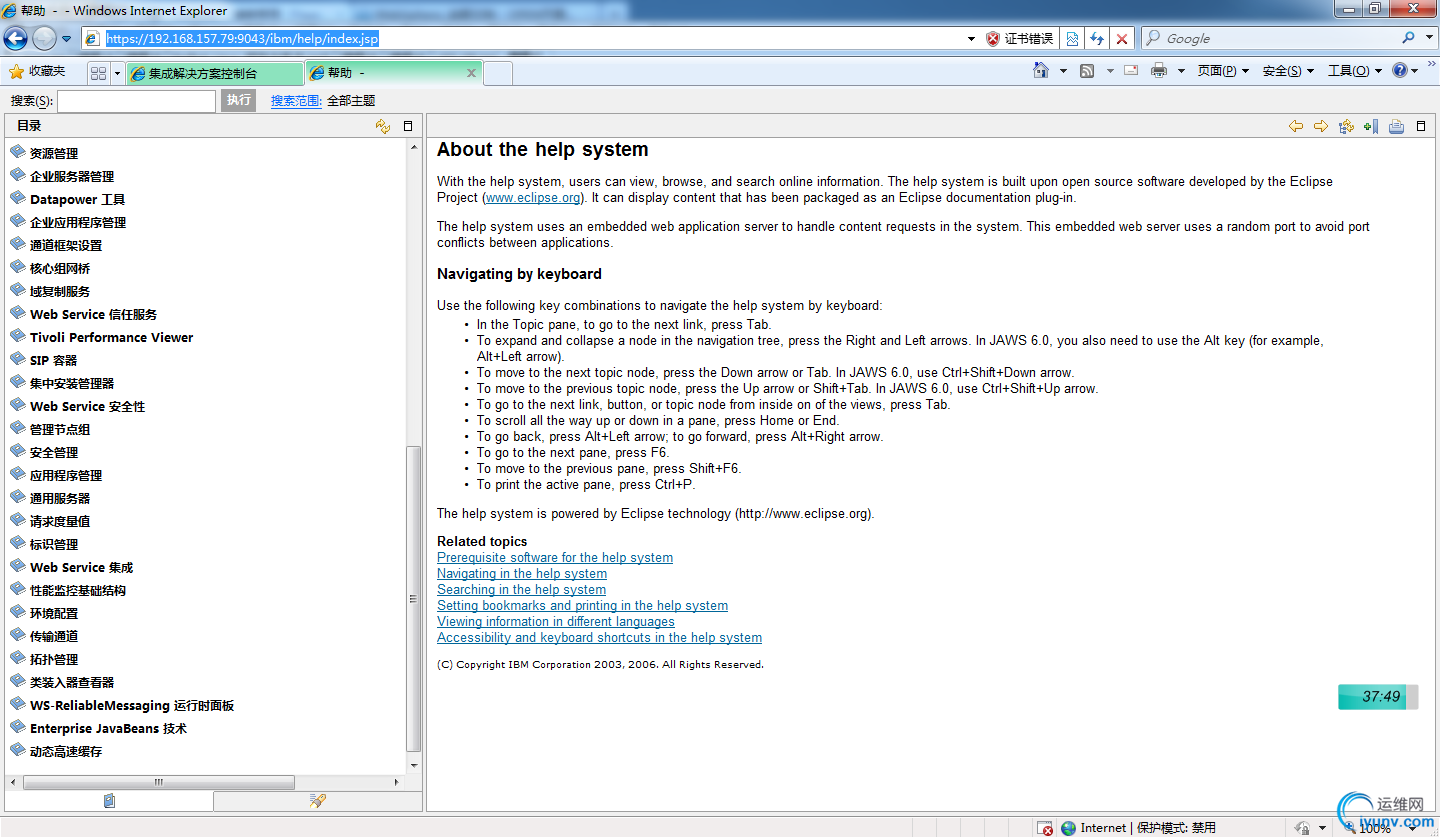Click the 搜索范围 link
This screenshot has height=838, width=1440.
pyautogui.click(x=296, y=101)
